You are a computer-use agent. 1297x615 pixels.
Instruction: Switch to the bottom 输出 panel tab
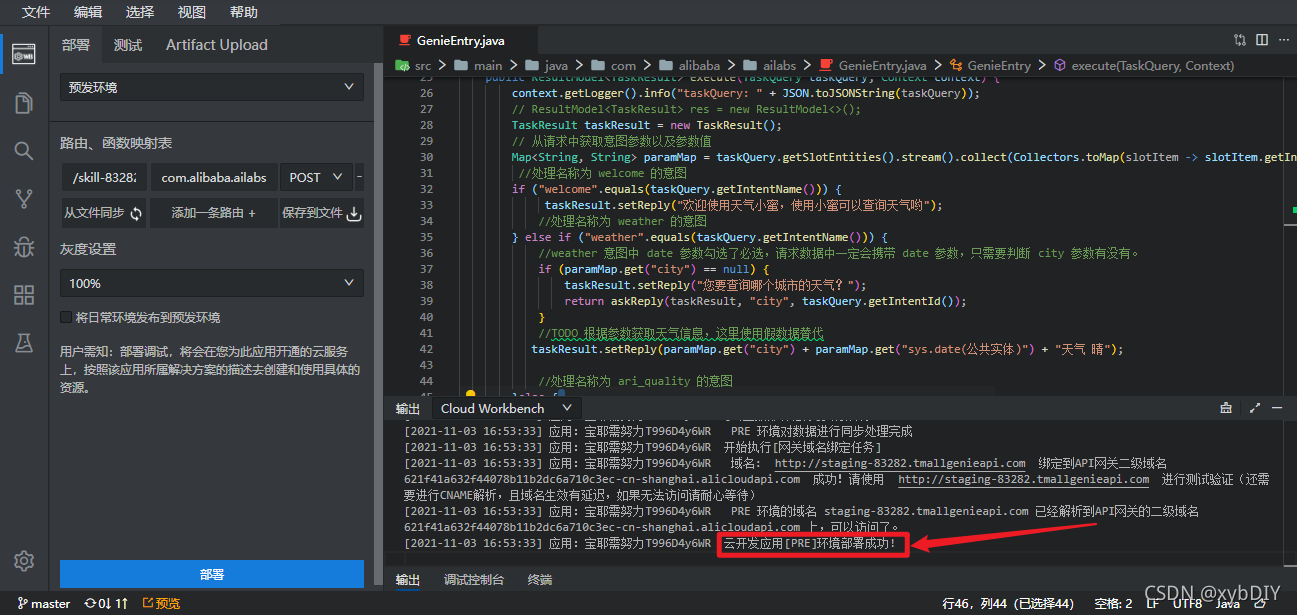click(408, 579)
